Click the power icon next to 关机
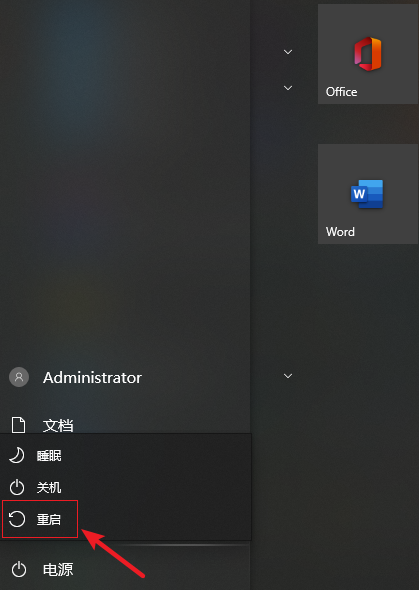Viewport: 419px width, 590px height. point(17,488)
